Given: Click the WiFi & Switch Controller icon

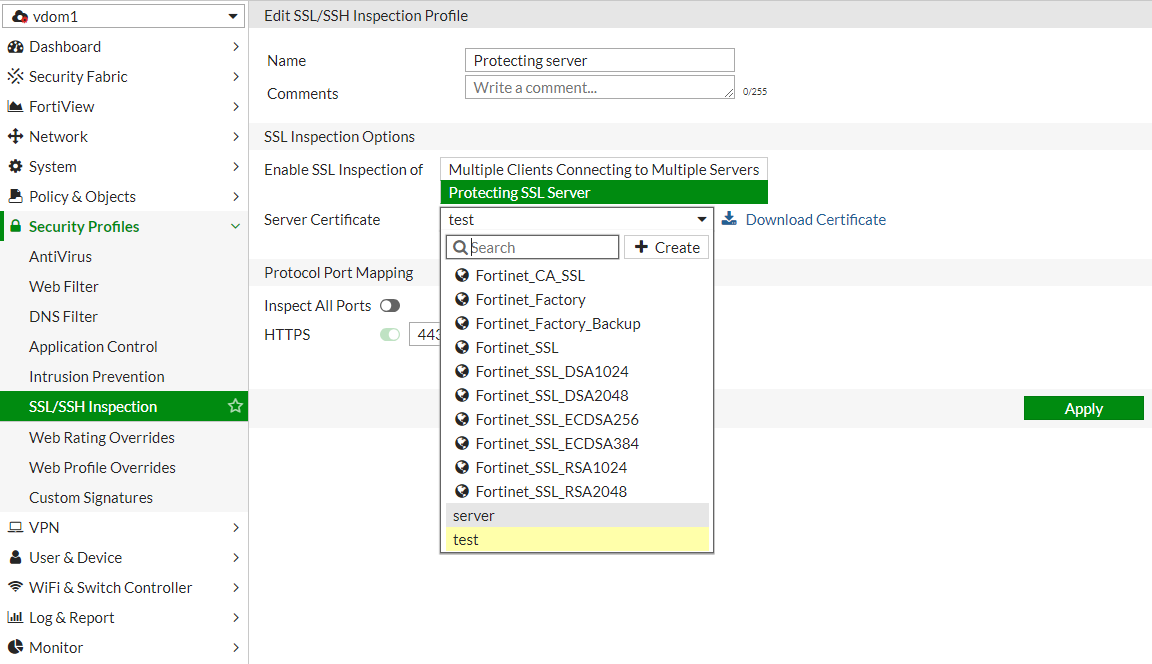Looking at the screenshot, I should pos(15,587).
